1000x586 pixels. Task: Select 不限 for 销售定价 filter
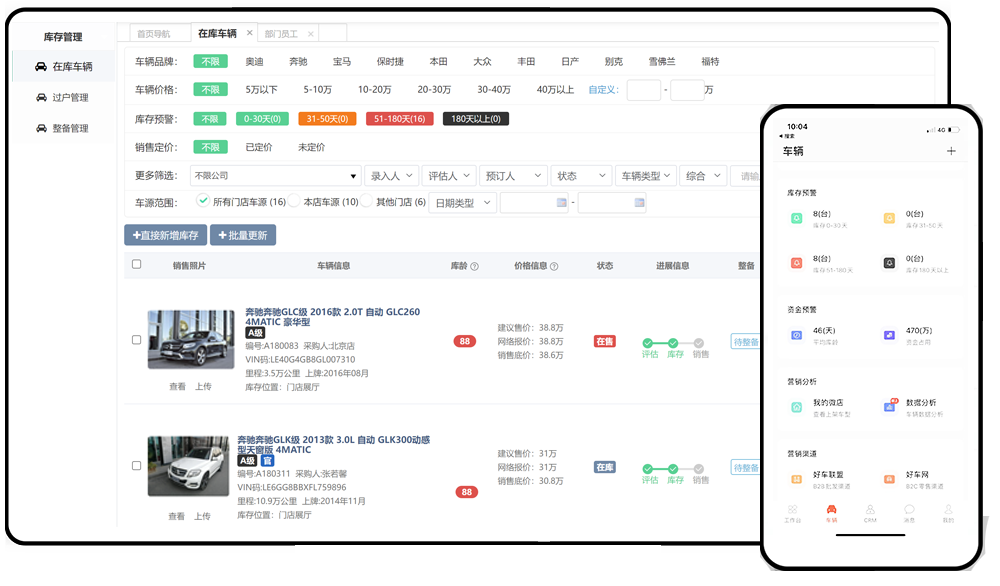coord(210,147)
